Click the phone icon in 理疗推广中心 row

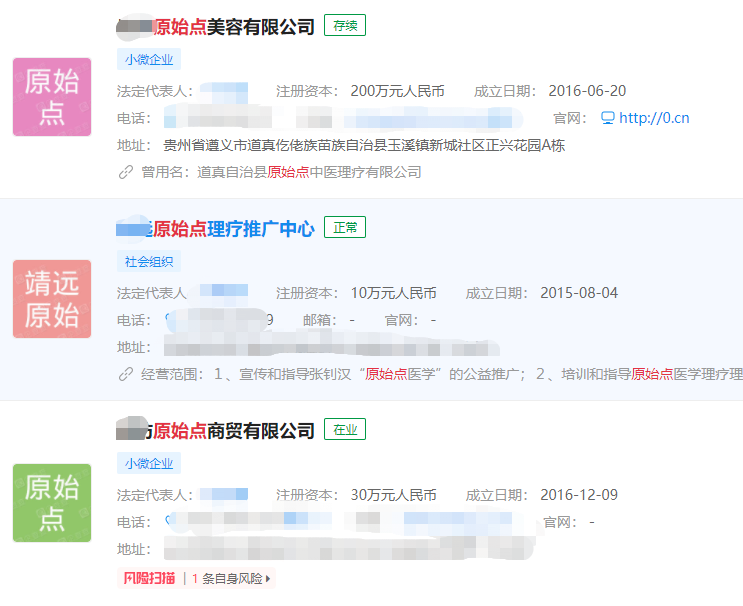coord(167,318)
